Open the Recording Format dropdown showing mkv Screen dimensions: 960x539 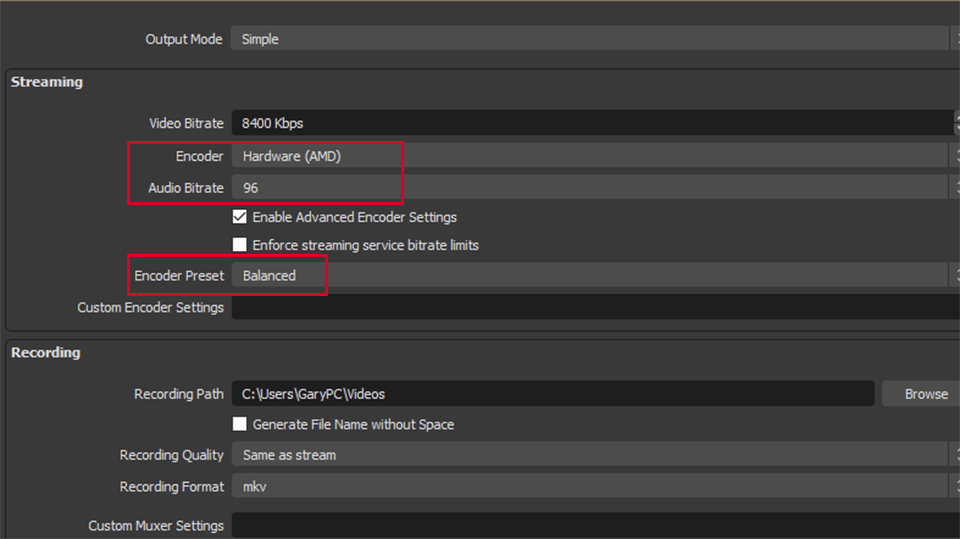(x=595, y=487)
